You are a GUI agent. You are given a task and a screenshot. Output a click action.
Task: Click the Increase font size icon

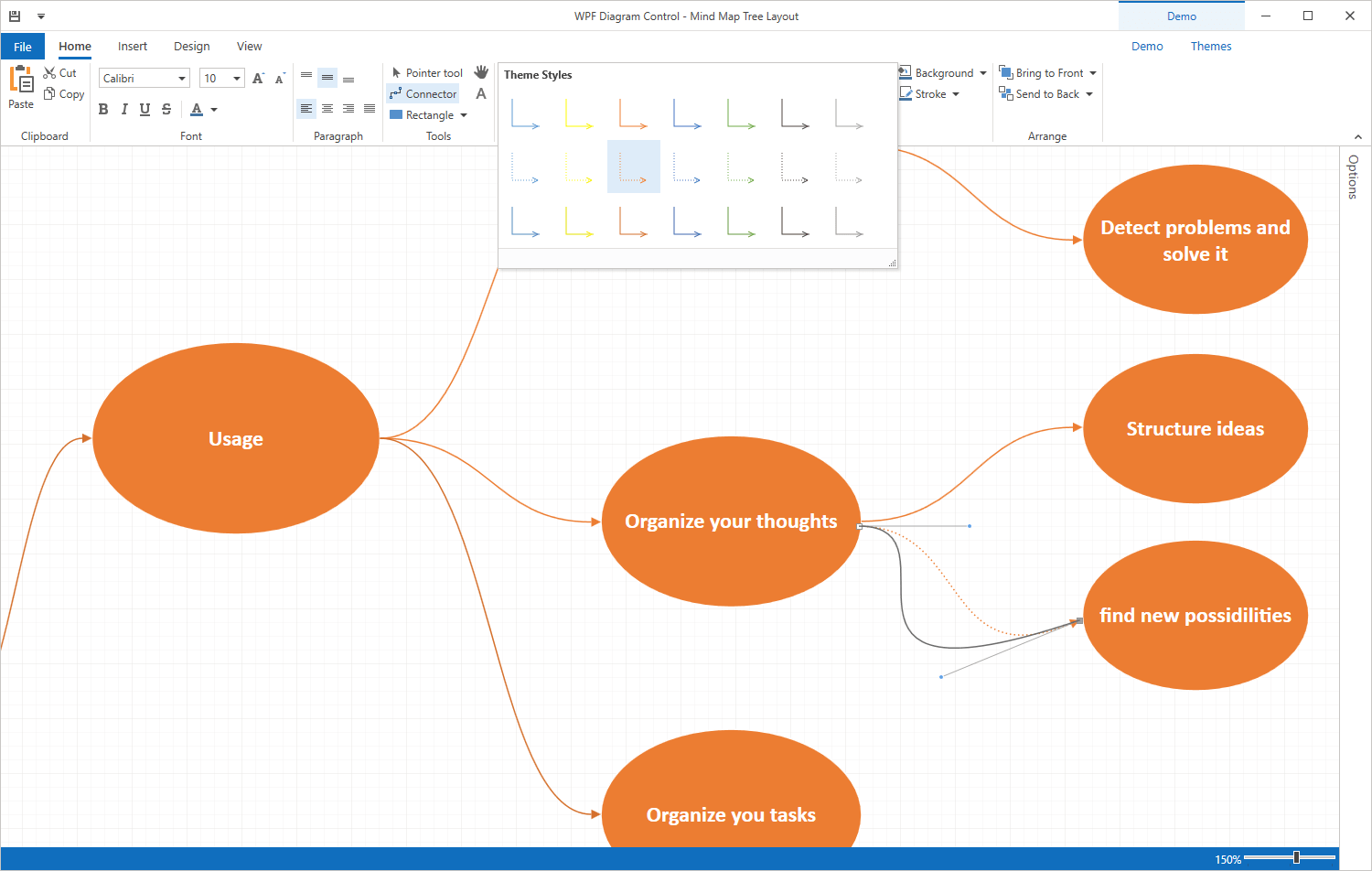click(258, 79)
